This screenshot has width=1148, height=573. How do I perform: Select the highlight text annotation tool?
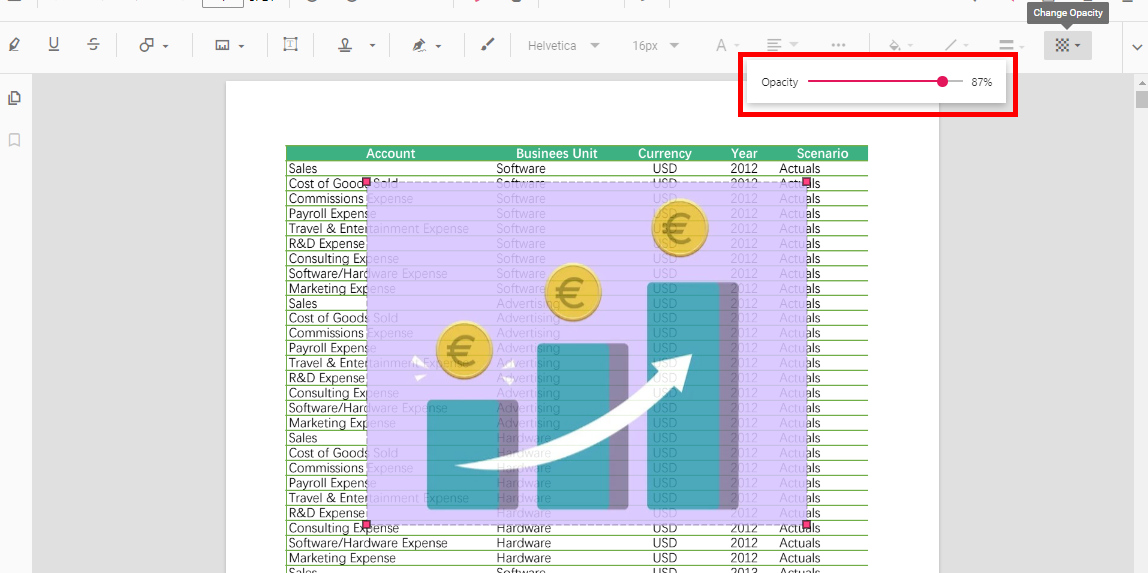tap(14, 45)
